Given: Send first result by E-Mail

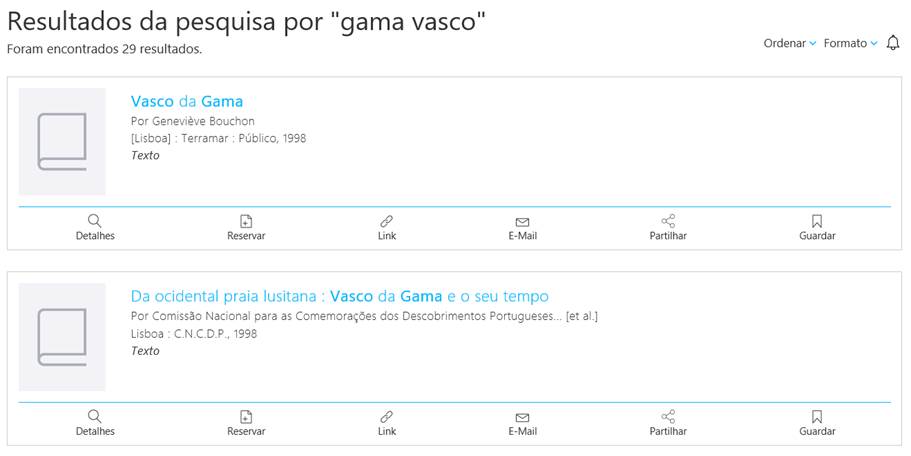Looking at the screenshot, I should pyautogui.click(x=522, y=227).
